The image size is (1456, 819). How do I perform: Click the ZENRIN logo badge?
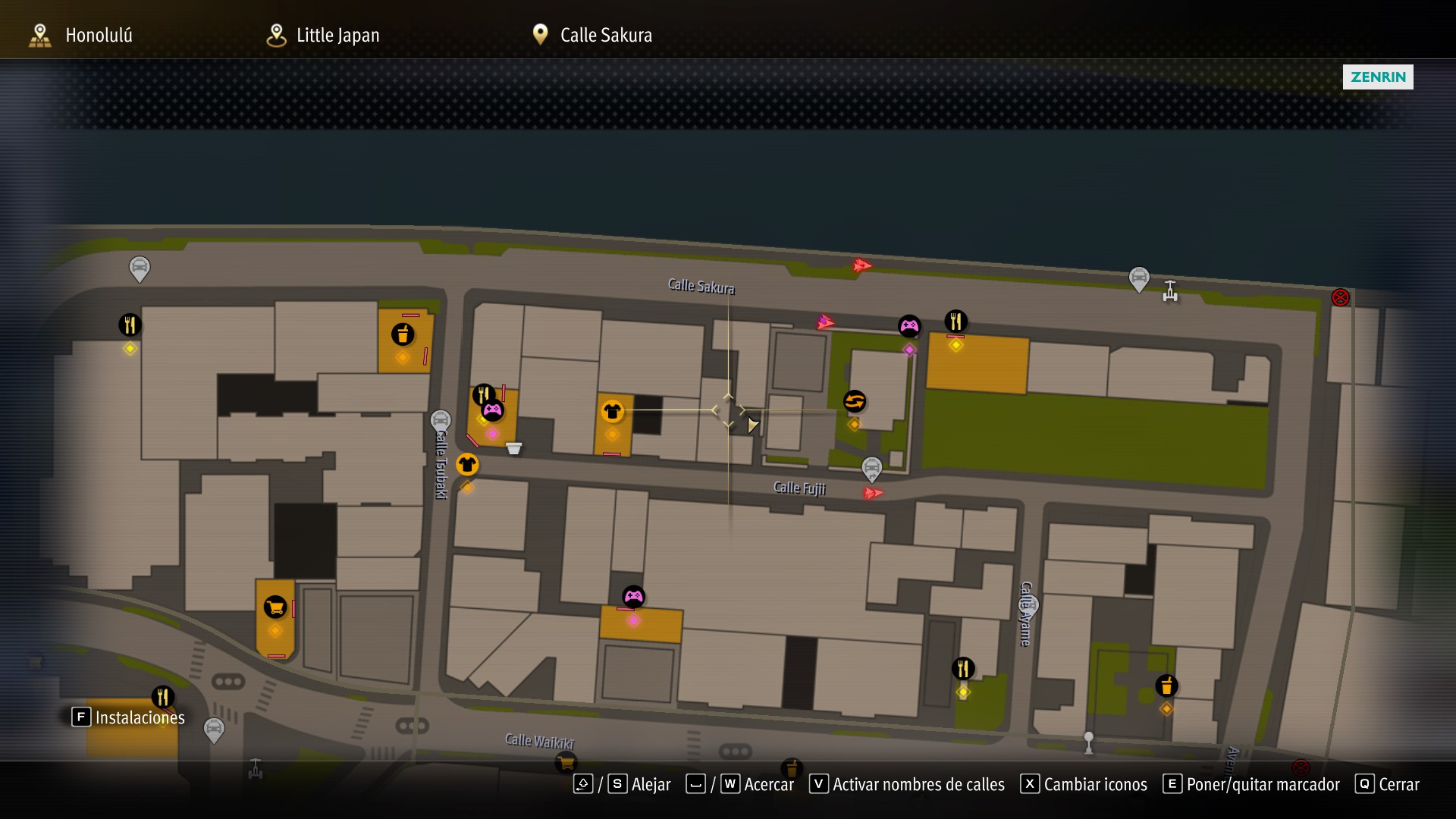coord(1378,77)
